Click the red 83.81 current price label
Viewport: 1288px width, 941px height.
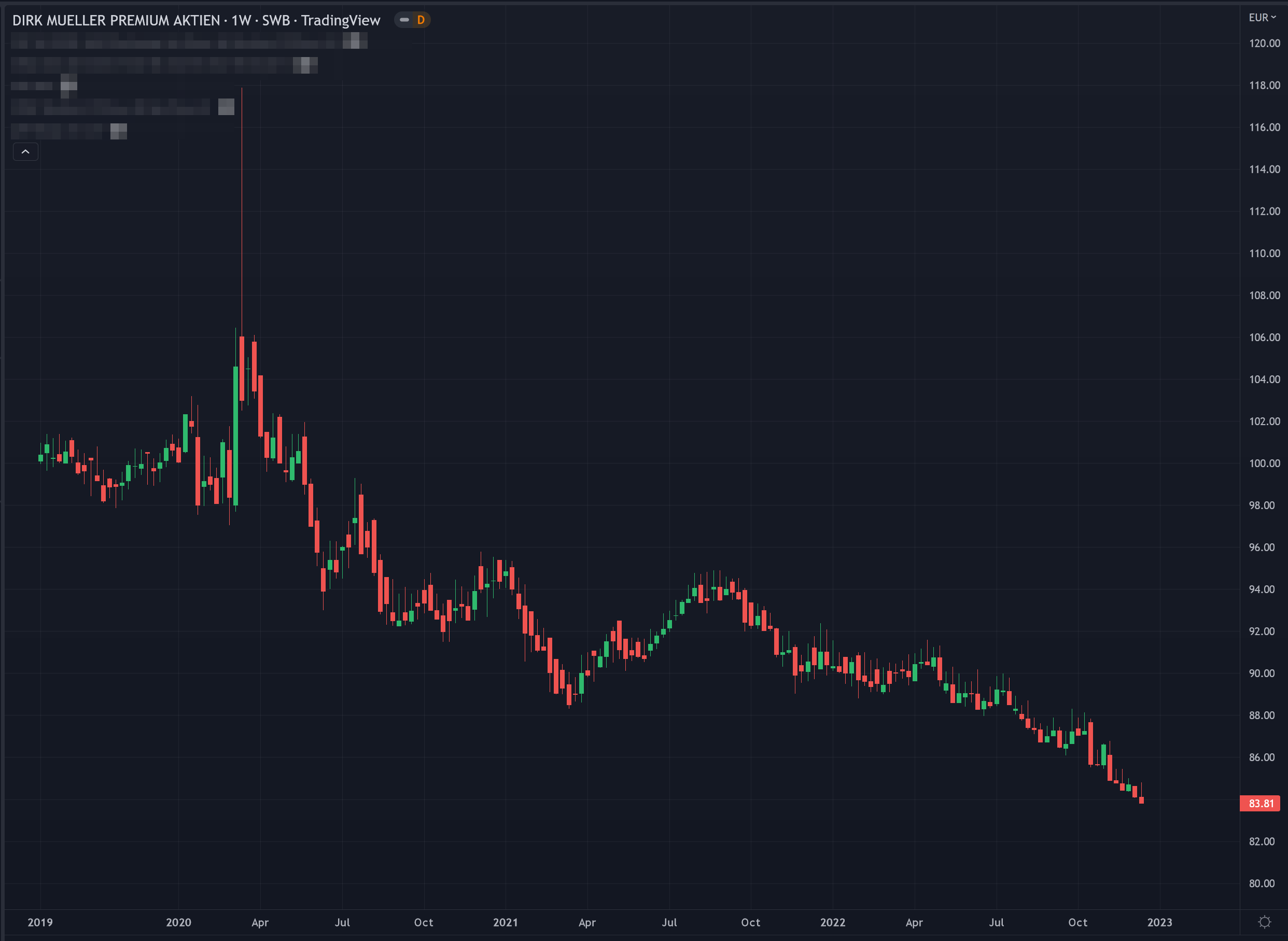coord(1260,804)
